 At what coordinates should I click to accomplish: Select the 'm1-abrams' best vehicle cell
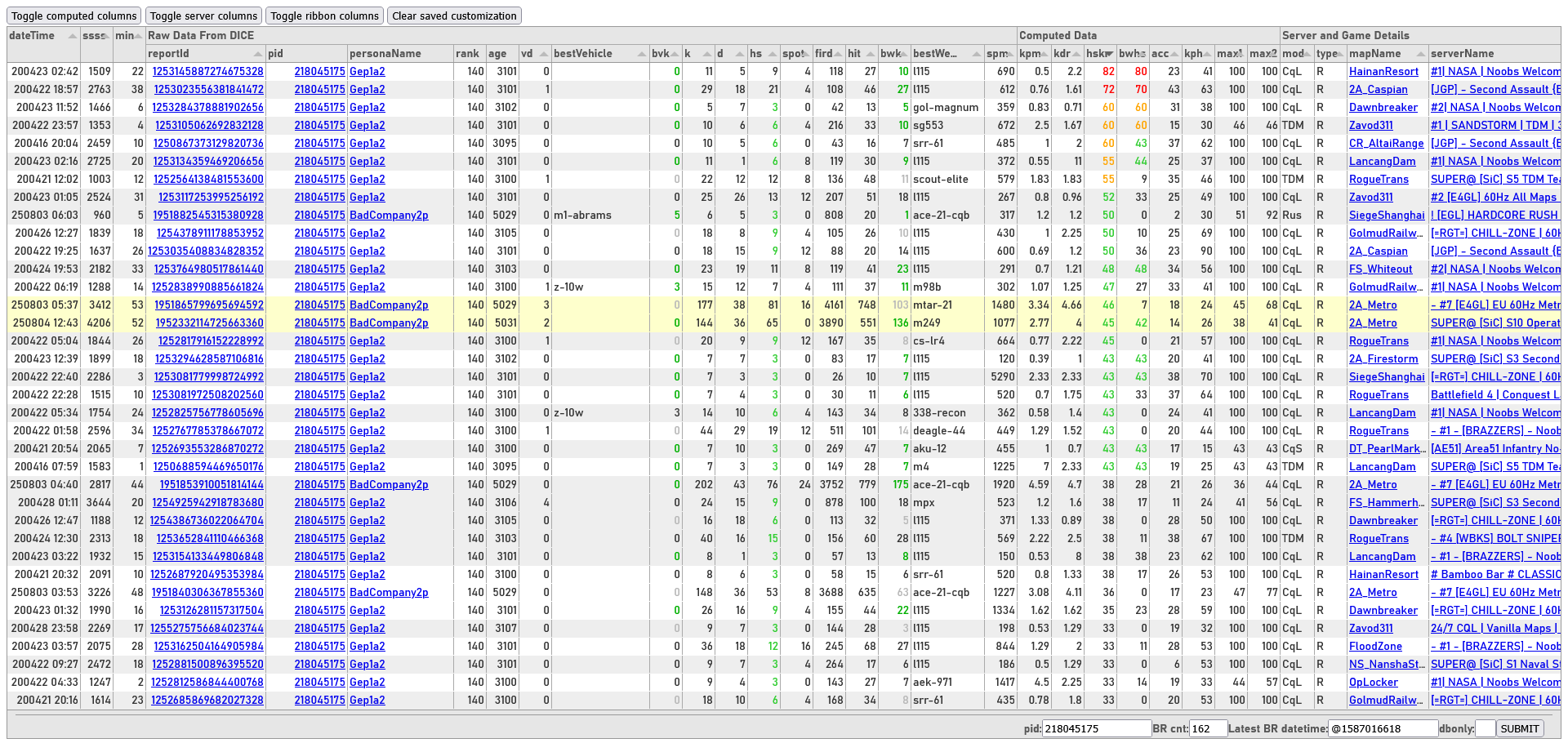tap(600, 216)
